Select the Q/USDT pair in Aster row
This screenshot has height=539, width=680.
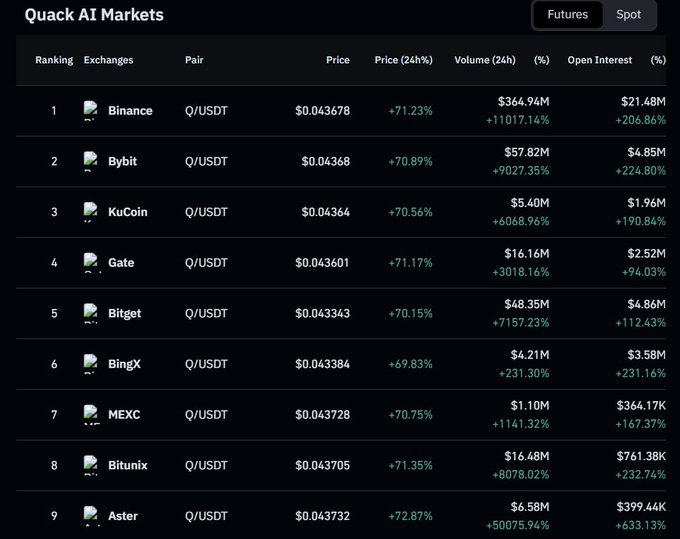206,516
